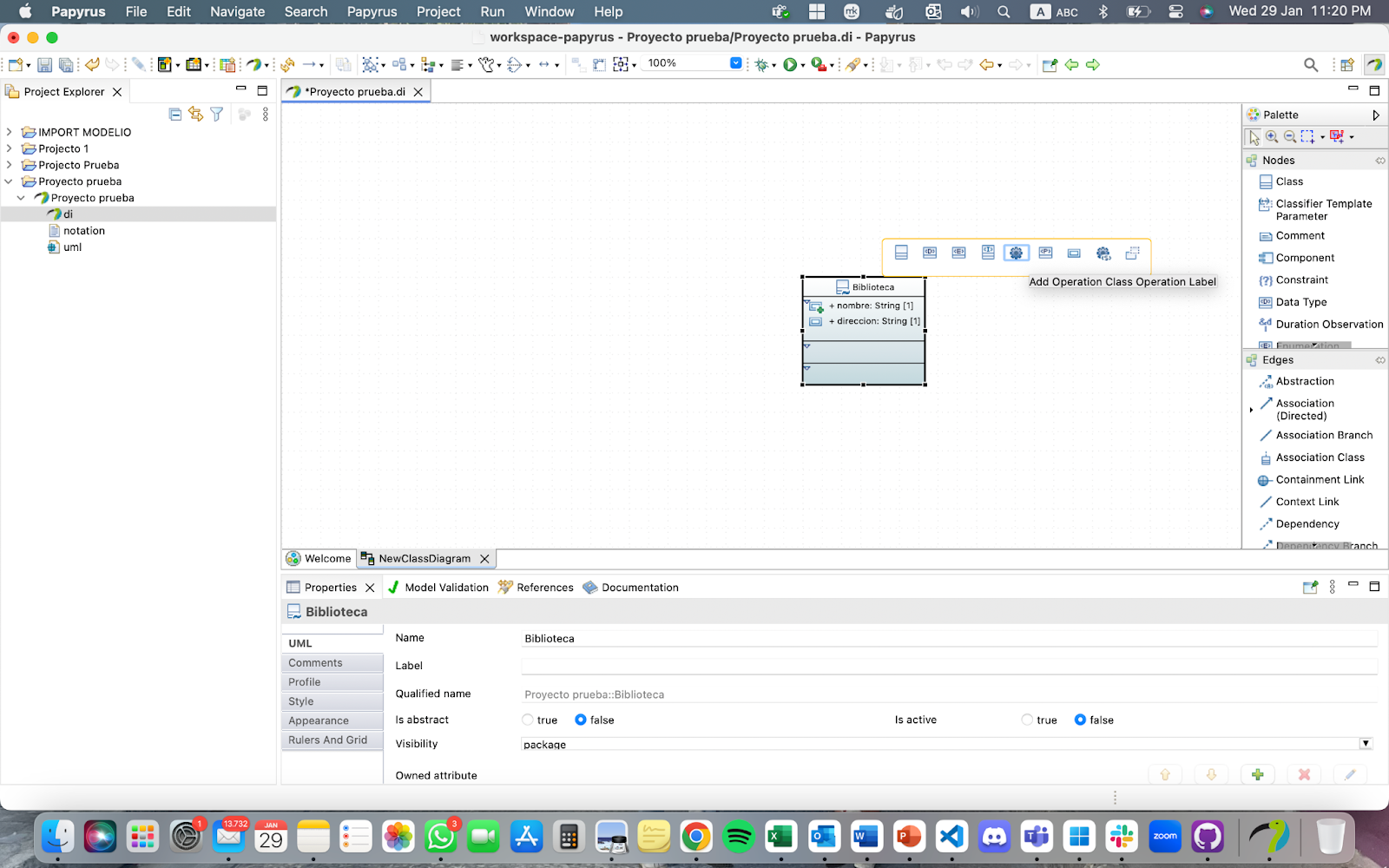Click the Save icon in the toolbar
Screen dimensions: 1389x868
[44, 65]
